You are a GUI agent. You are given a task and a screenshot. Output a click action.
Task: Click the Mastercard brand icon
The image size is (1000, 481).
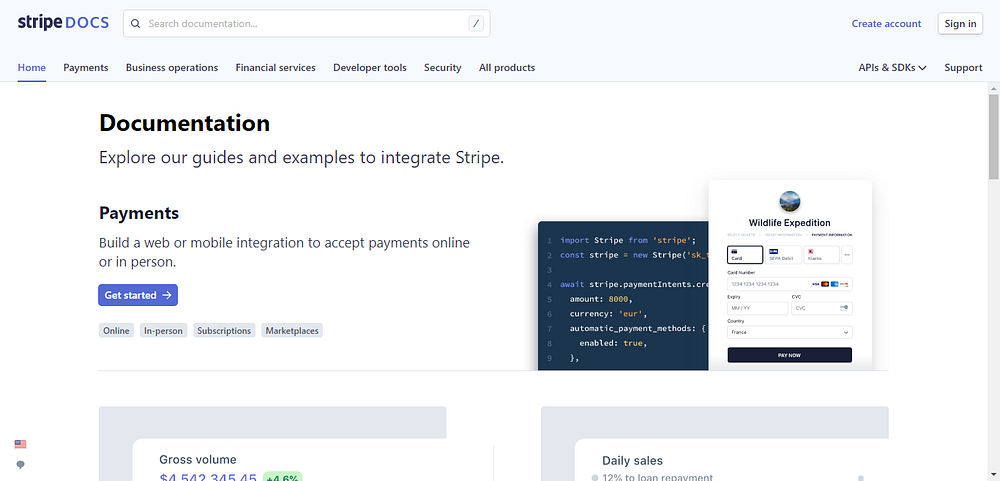(x=825, y=284)
